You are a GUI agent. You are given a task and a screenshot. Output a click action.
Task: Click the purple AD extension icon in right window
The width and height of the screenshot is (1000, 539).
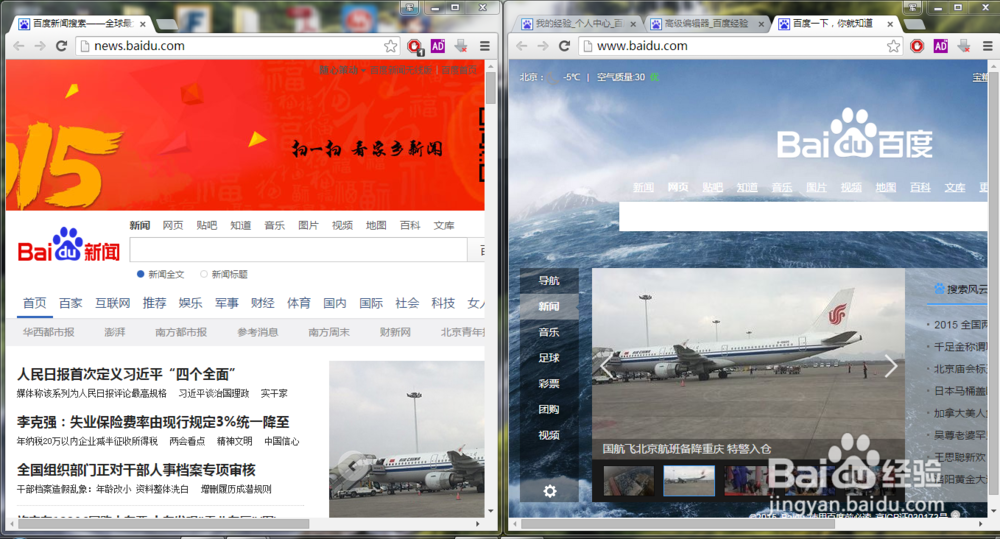(x=941, y=46)
